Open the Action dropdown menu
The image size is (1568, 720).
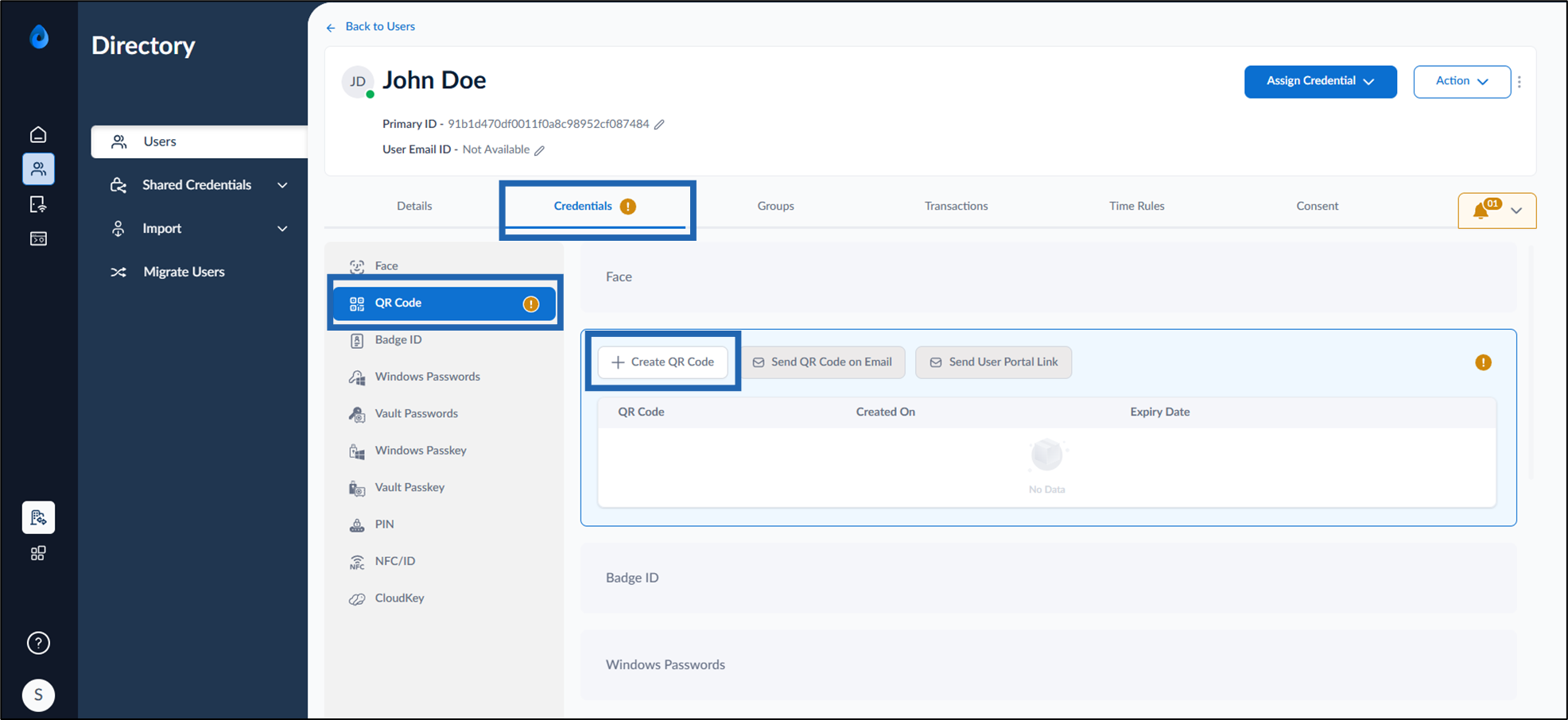1461,81
